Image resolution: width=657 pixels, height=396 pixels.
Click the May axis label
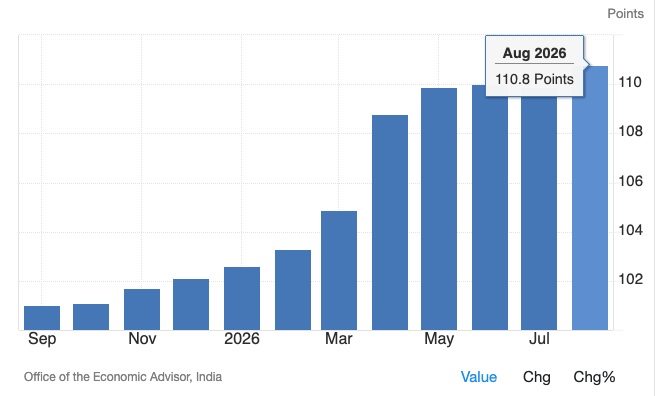439,339
